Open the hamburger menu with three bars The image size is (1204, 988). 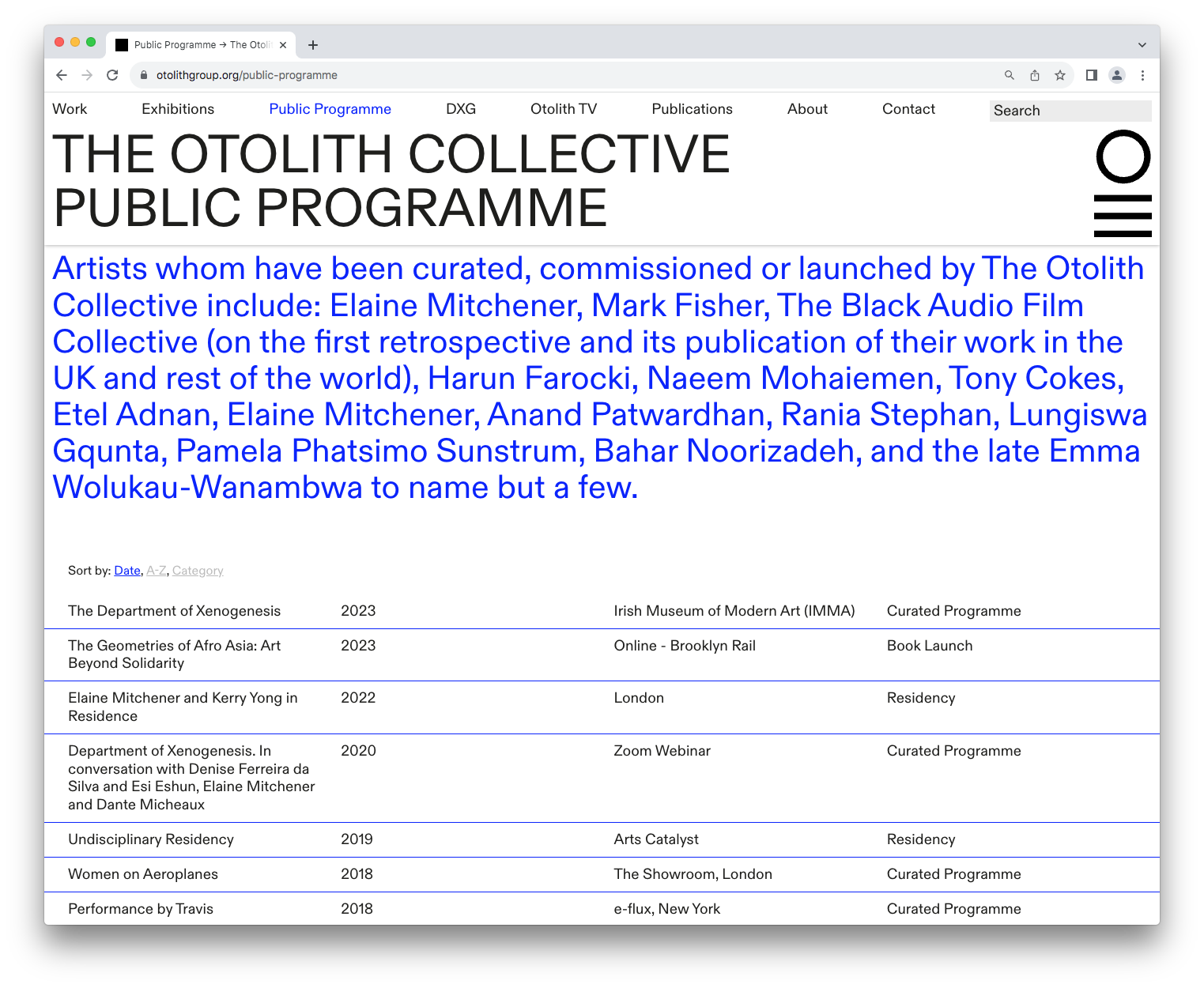pos(1123,216)
